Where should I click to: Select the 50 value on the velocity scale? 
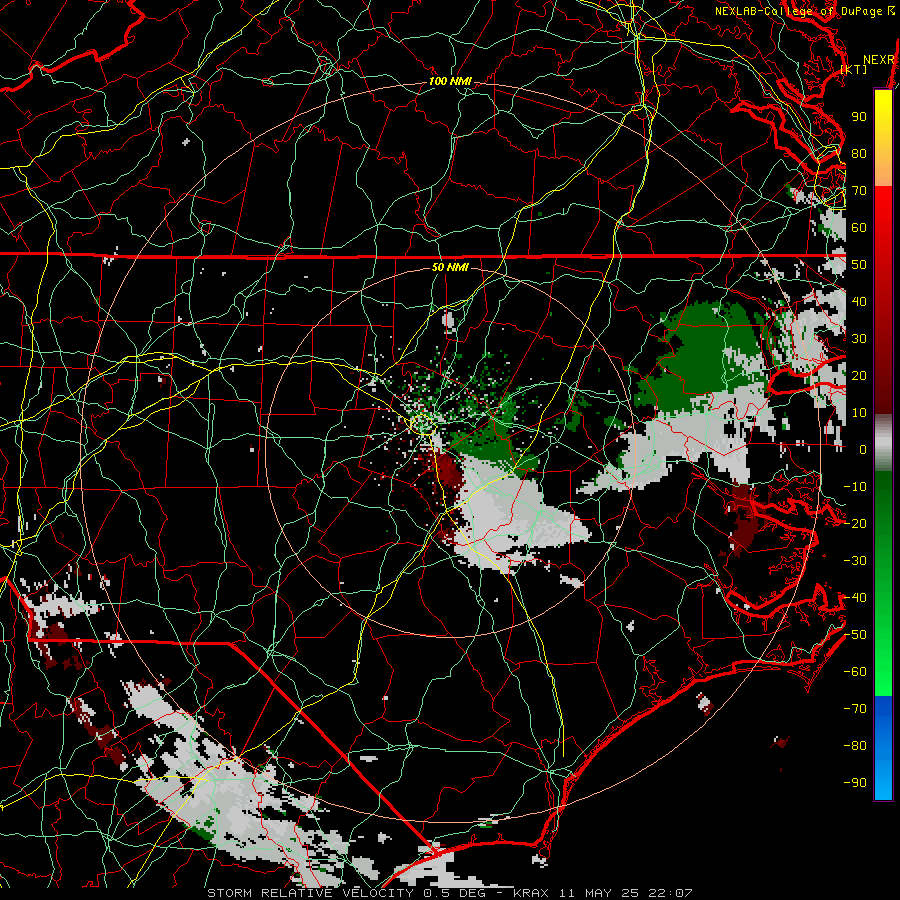859,265
